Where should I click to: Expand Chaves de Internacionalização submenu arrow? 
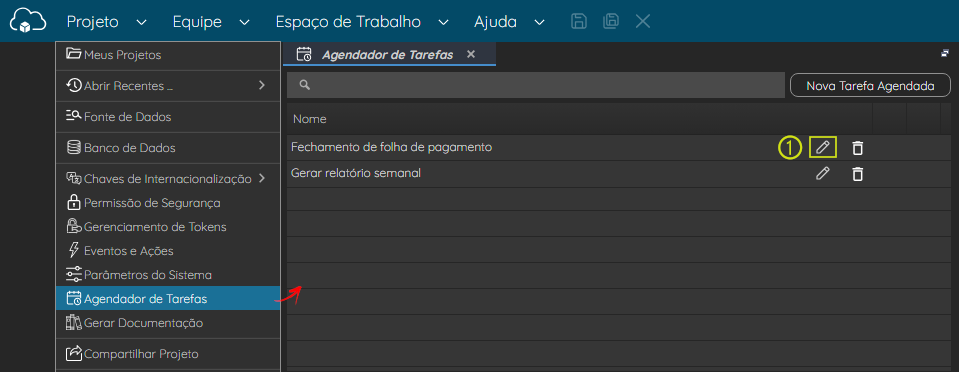point(262,179)
